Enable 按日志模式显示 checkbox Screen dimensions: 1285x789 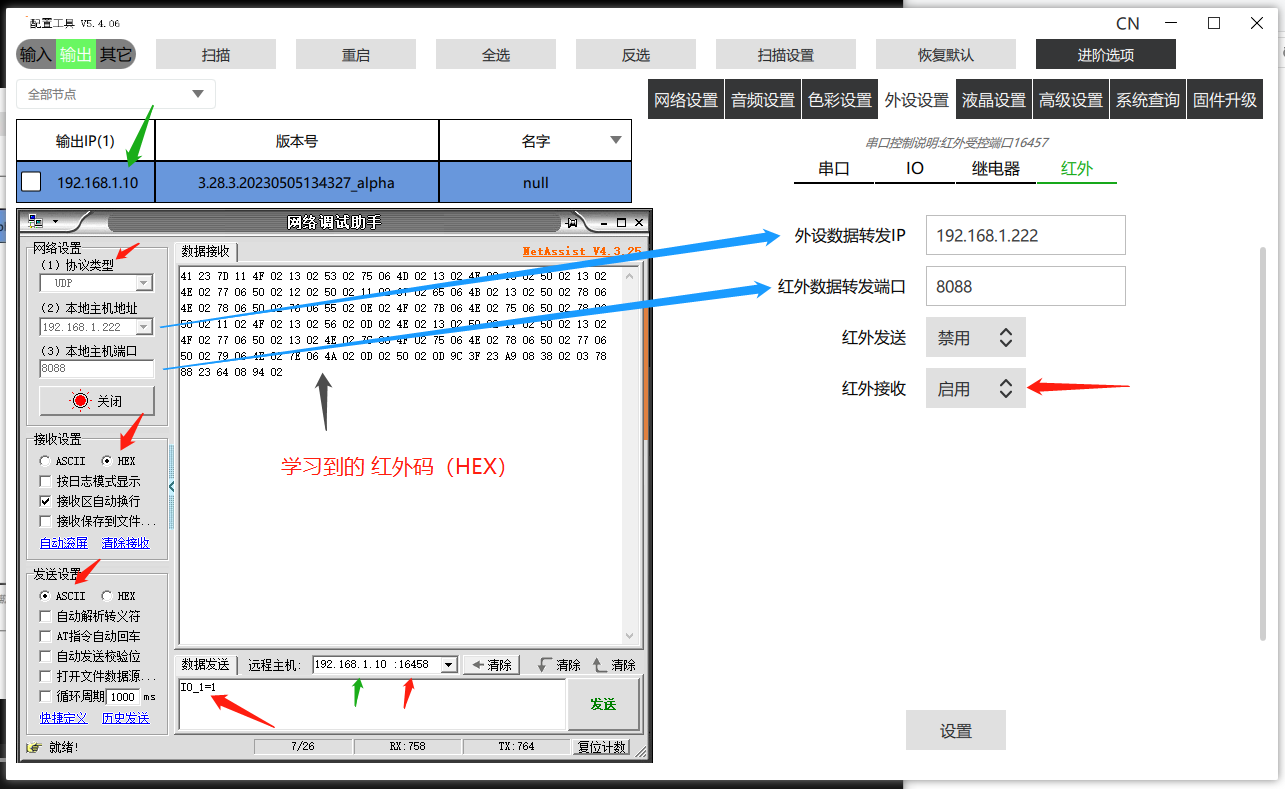point(45,481)
